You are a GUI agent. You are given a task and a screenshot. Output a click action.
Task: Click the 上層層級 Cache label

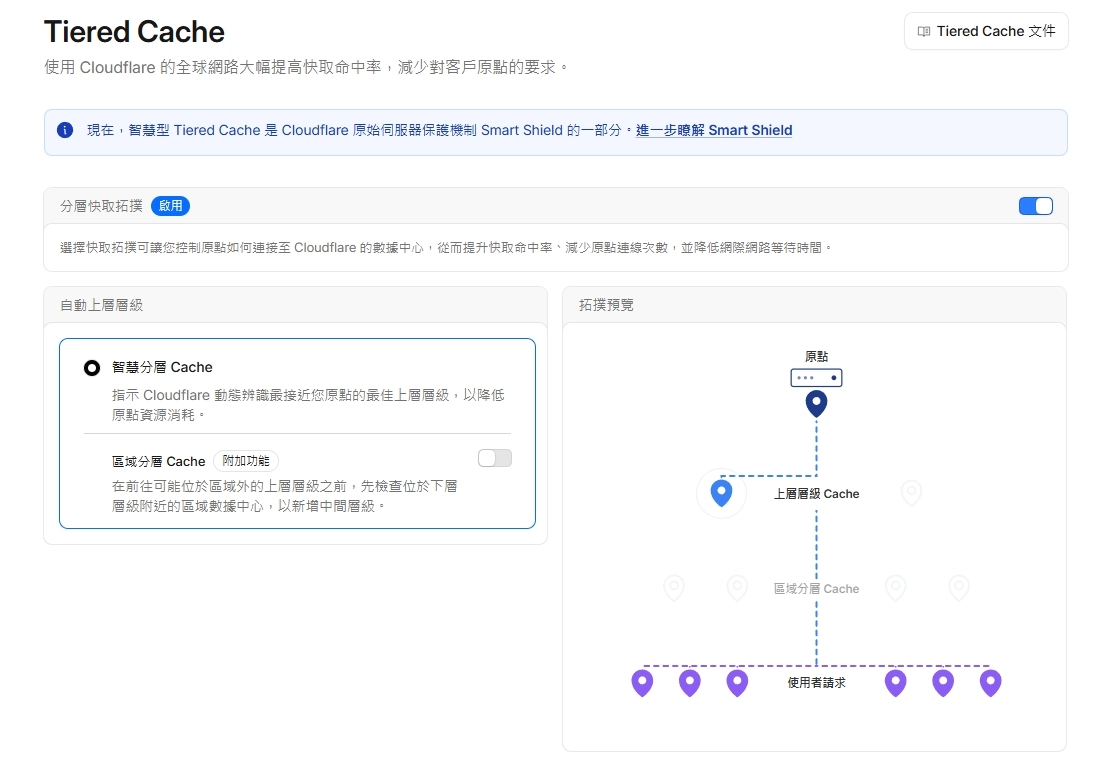coord(816,494)
